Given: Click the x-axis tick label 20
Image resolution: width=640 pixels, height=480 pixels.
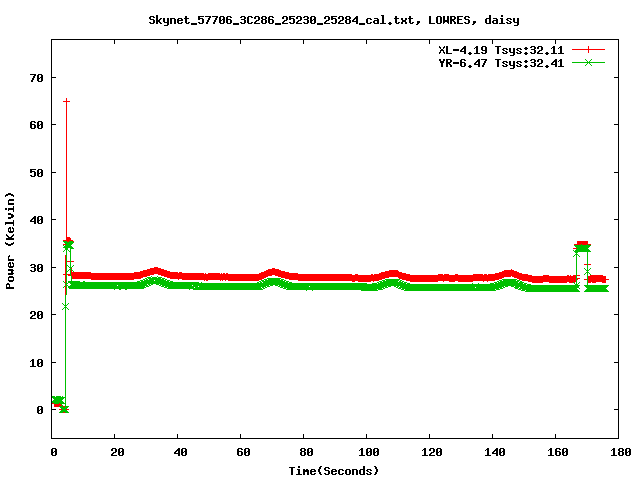Looking at the screenshot, I should click(117, 452).
